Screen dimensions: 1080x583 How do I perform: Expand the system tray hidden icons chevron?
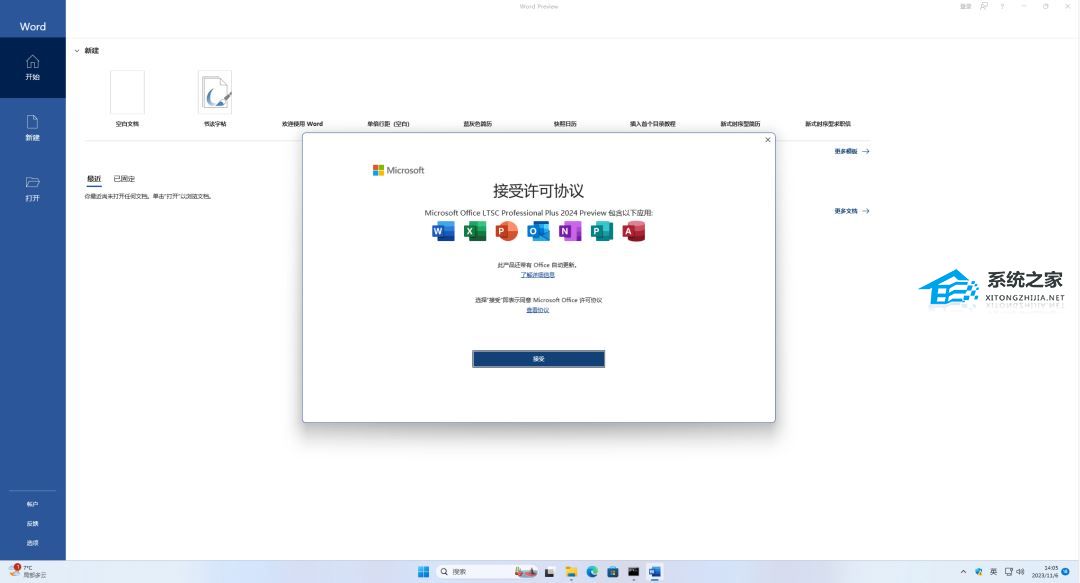[963, 572]
